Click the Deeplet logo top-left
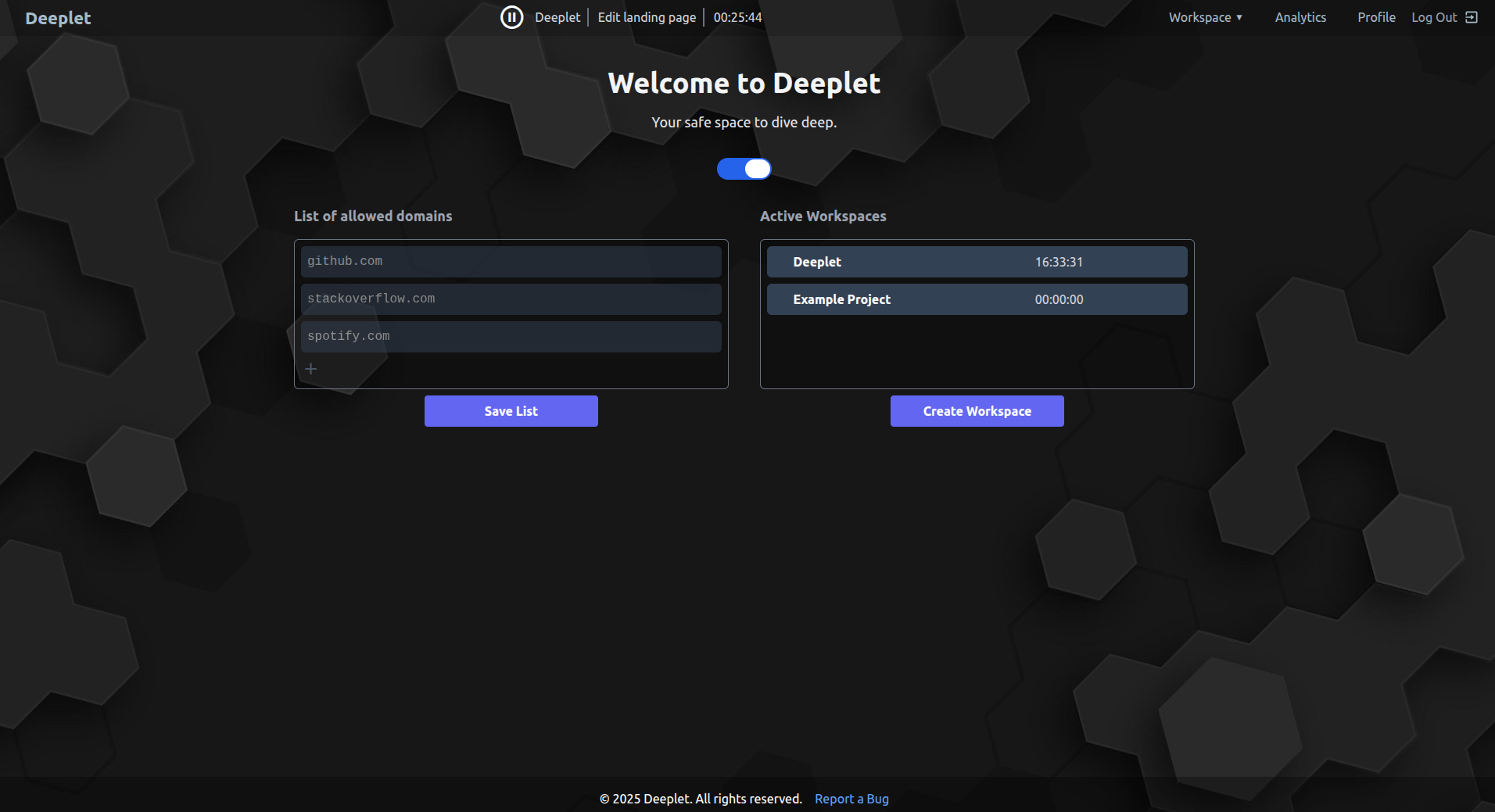This screenshot has height=812, width=1495. click(x=58, y=17)
